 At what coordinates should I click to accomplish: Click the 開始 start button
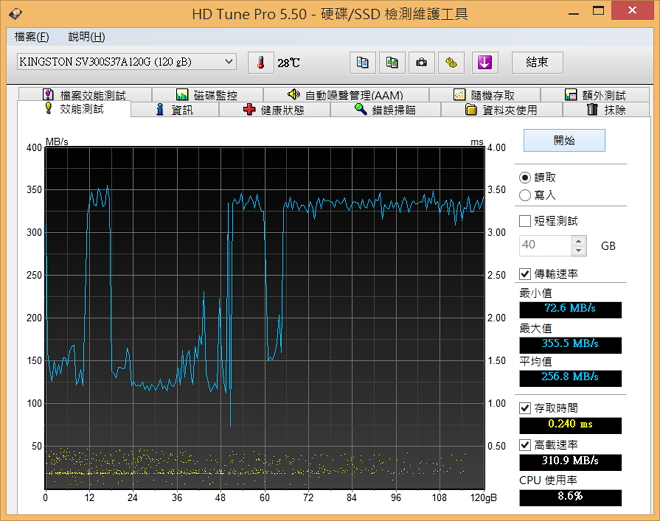tap(564, 140)
